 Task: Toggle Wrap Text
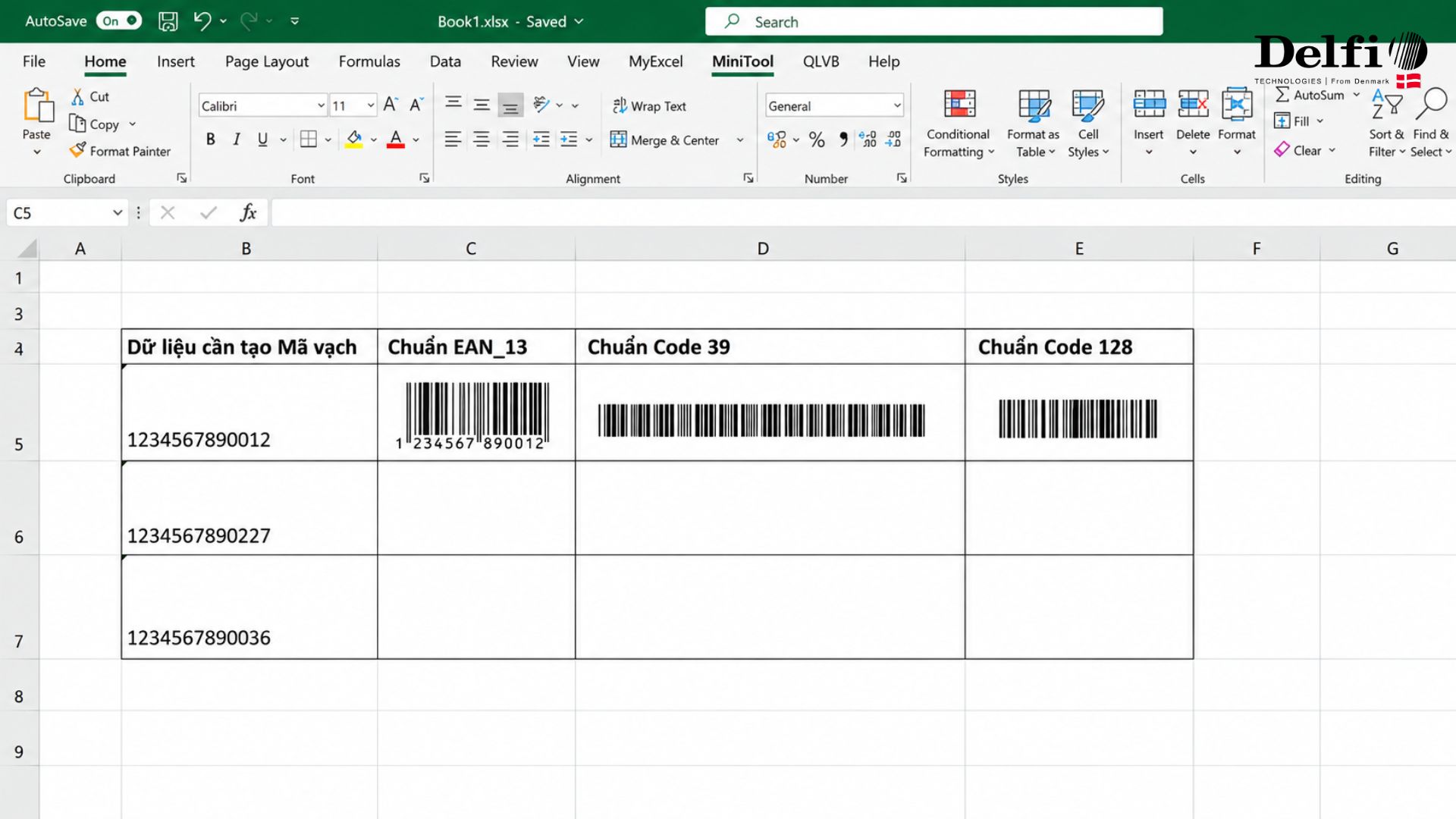[649, 106]
